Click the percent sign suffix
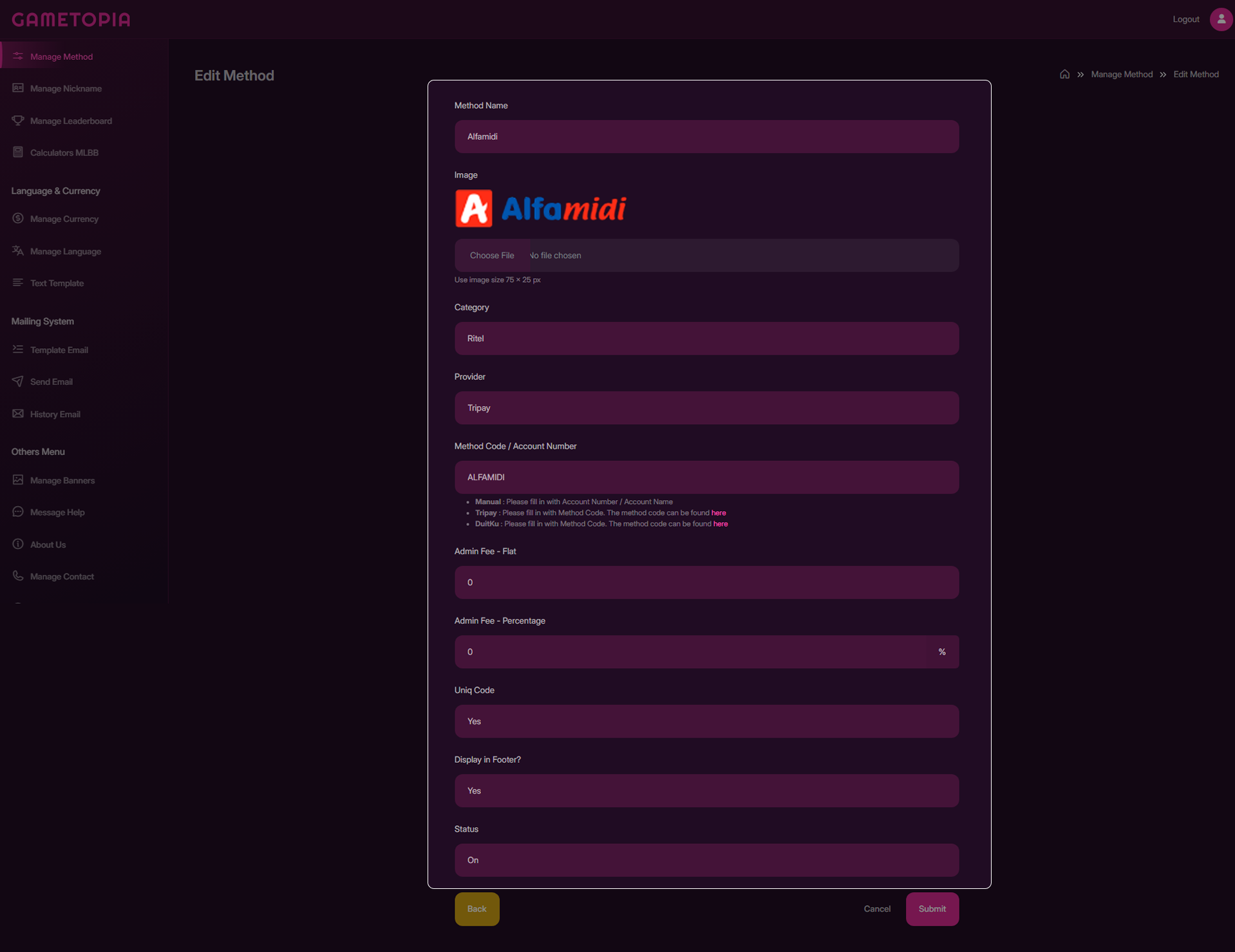This screenshot has height=952, width=1235. pos(942,652)
